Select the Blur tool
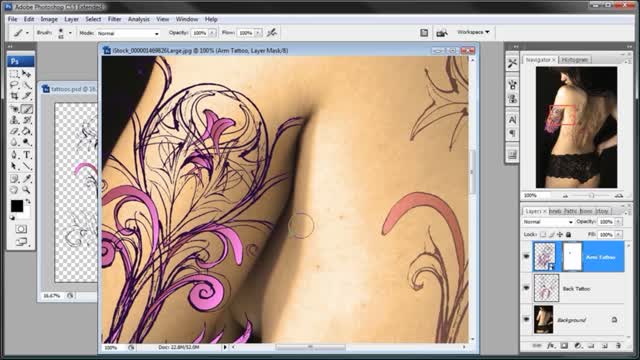The height and width of the screenshot is (360, 640). coord(14,142)
